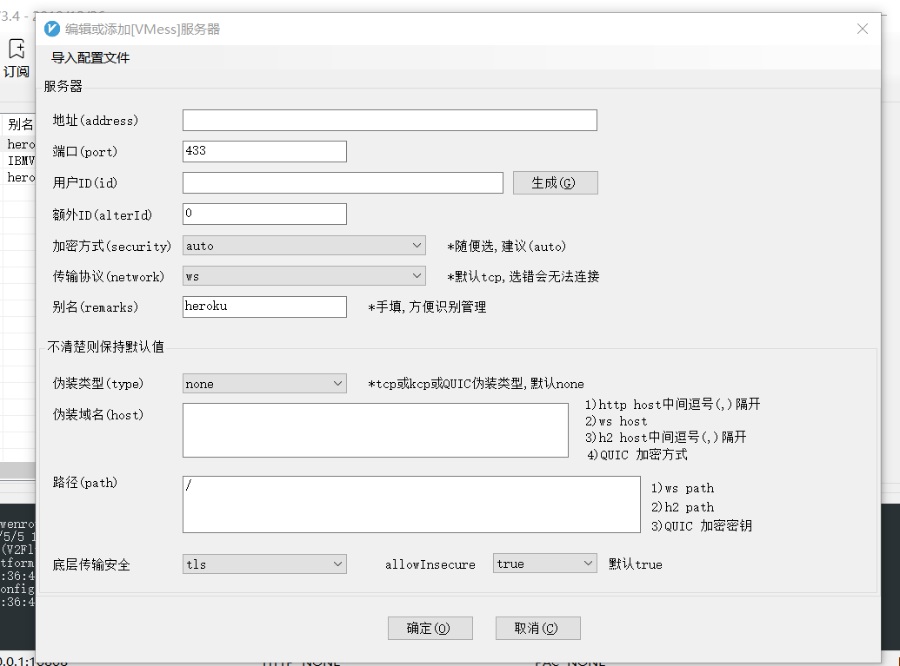
Task: Click the 用户ID user ID input box
Action: (342, 182)
